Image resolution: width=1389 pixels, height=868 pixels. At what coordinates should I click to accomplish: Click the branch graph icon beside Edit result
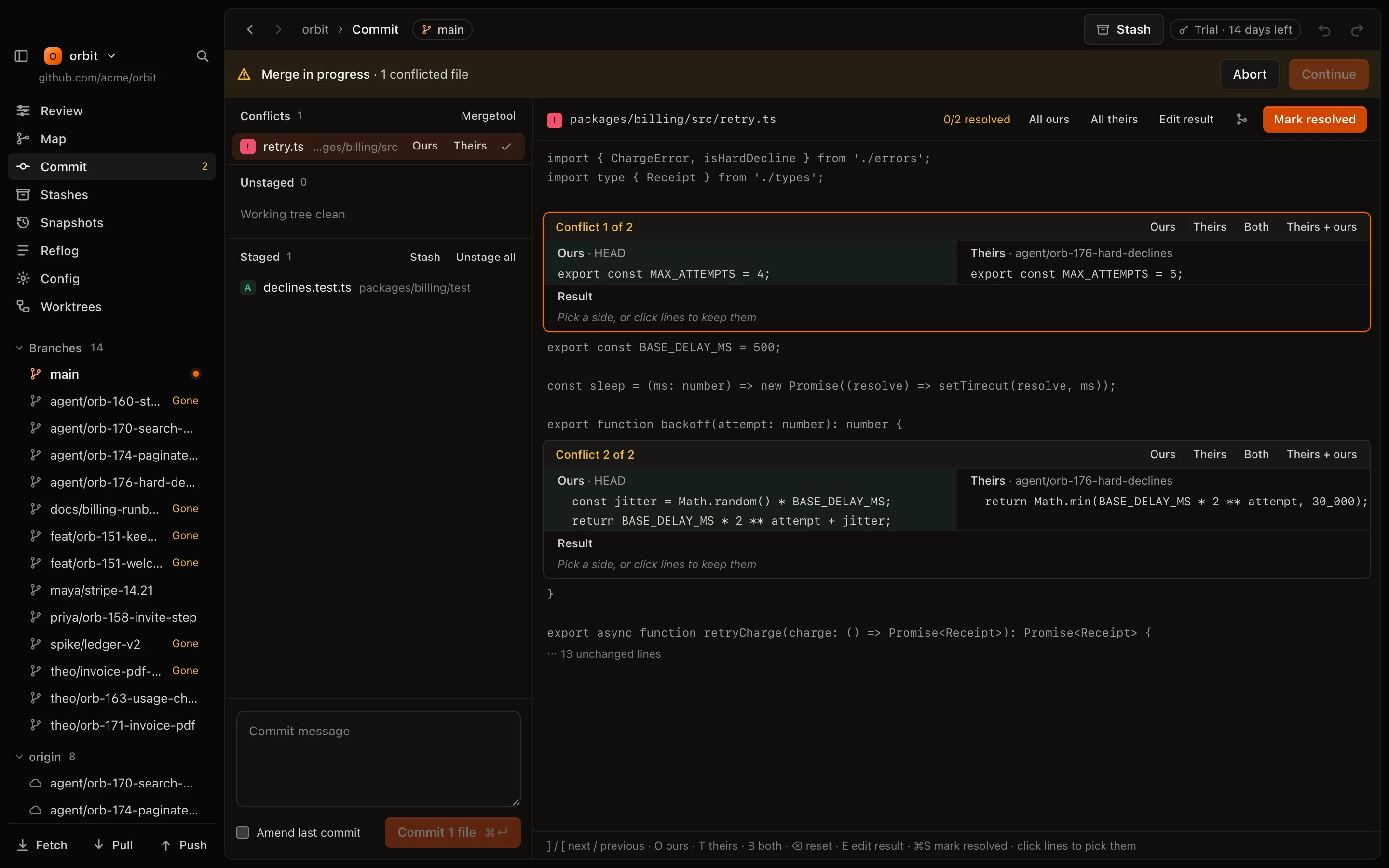pos(1241,119)
